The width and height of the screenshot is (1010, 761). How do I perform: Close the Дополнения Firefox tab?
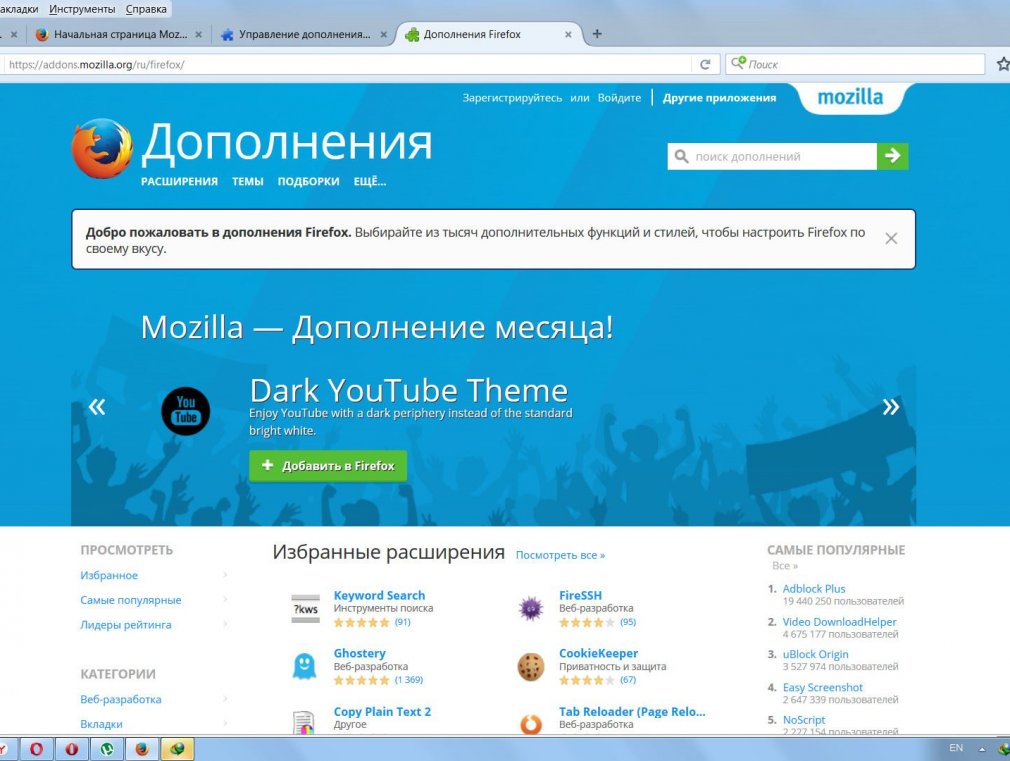click(568, 35)
